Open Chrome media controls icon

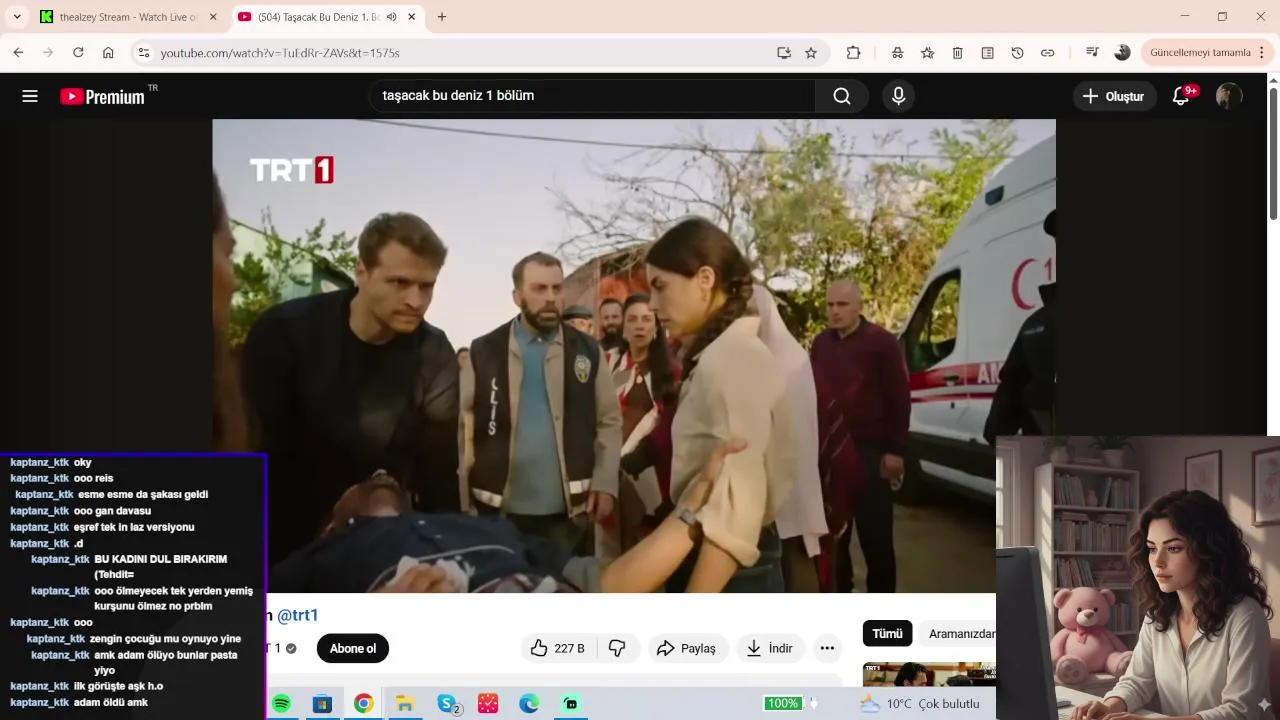pyautogui.click(x=1092, y=53)
